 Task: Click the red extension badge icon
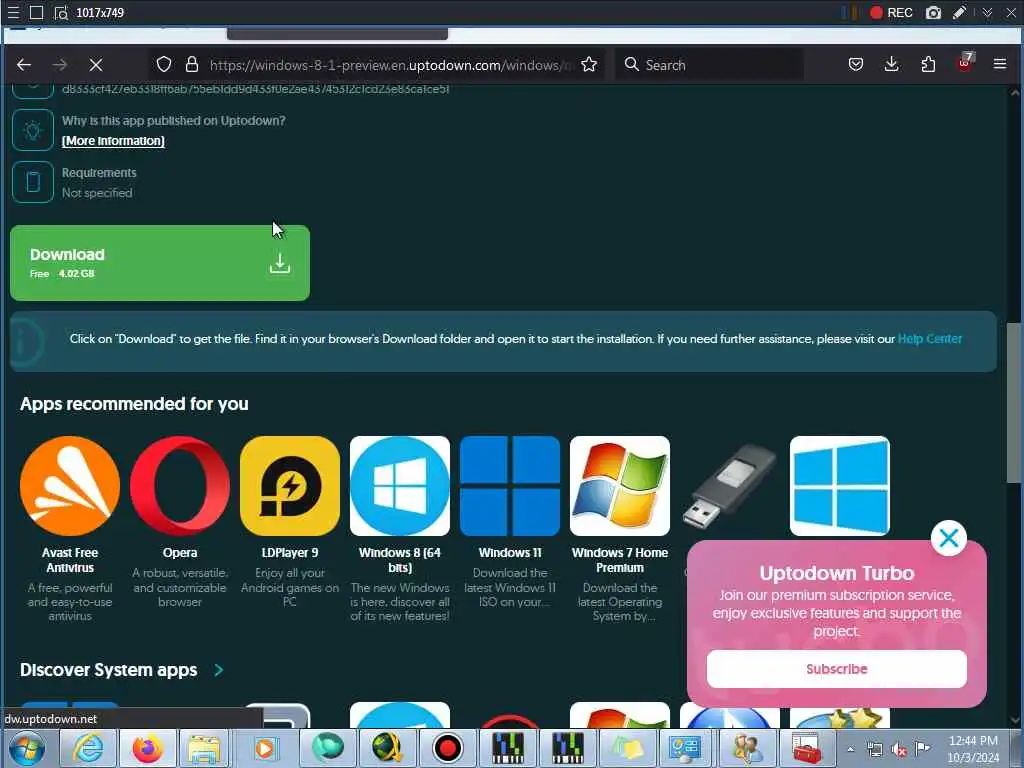(965, 63)
